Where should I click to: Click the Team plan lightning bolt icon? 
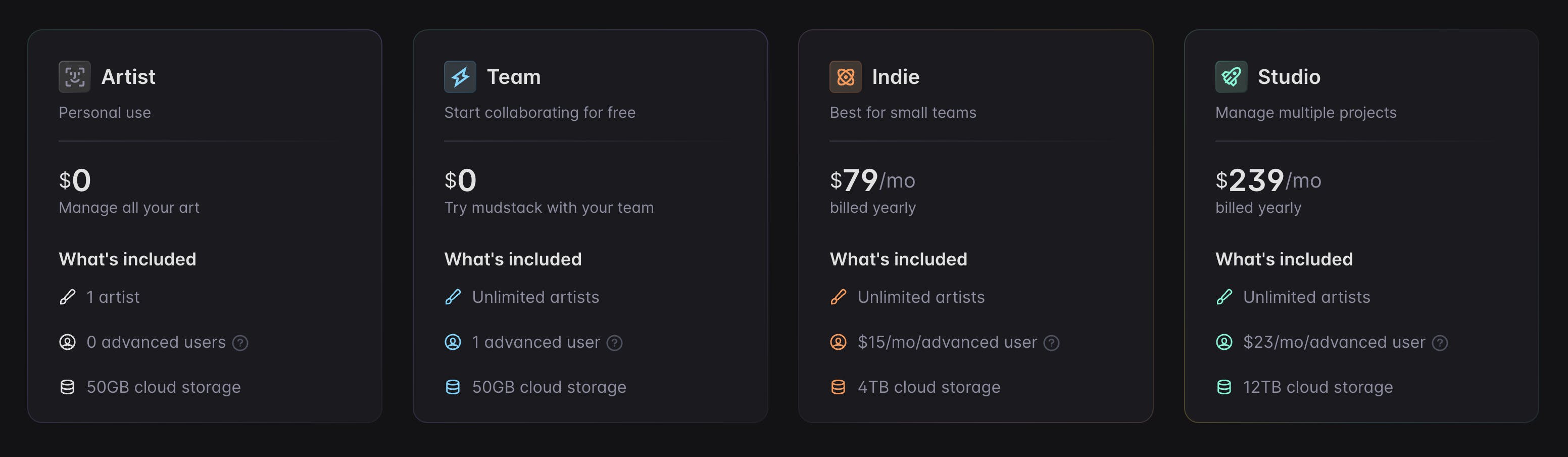click(x=460, y=77)
